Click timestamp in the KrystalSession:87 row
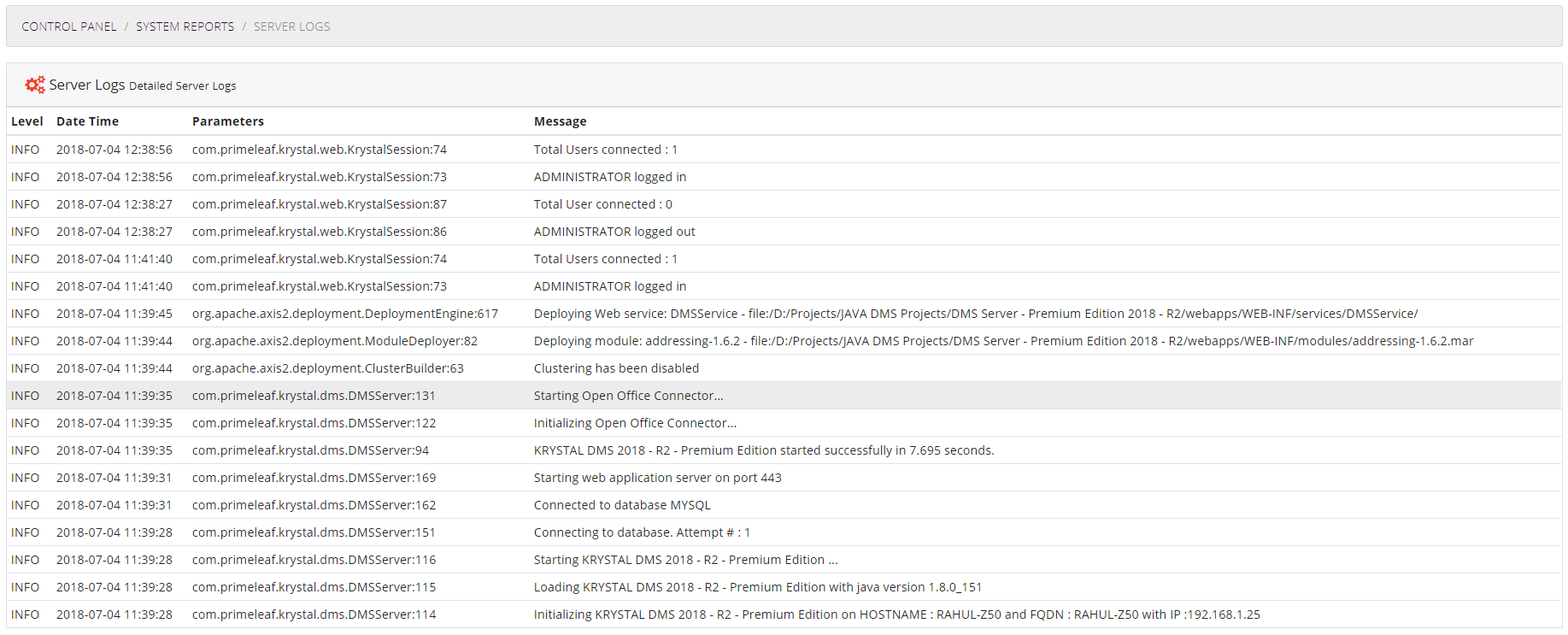This screenshot has width=1568, height=635. 115,204
